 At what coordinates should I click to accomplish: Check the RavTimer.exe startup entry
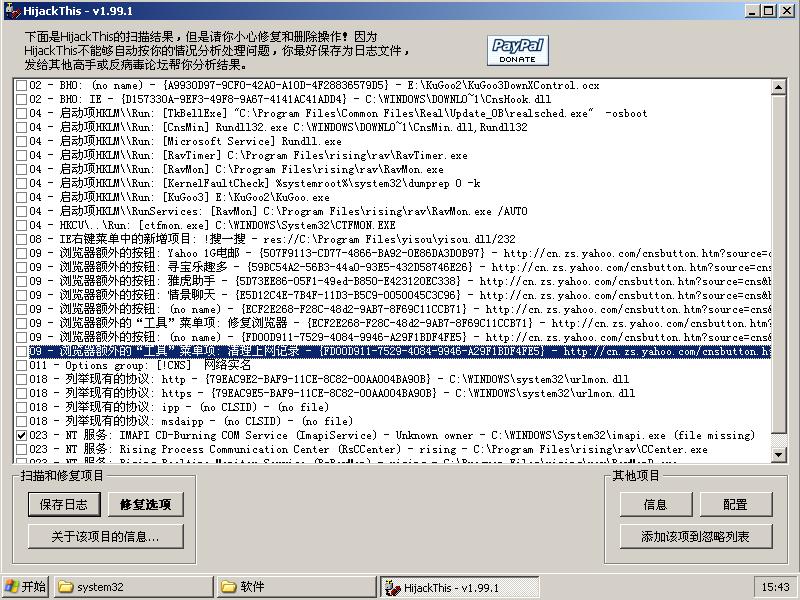[21, 155]
